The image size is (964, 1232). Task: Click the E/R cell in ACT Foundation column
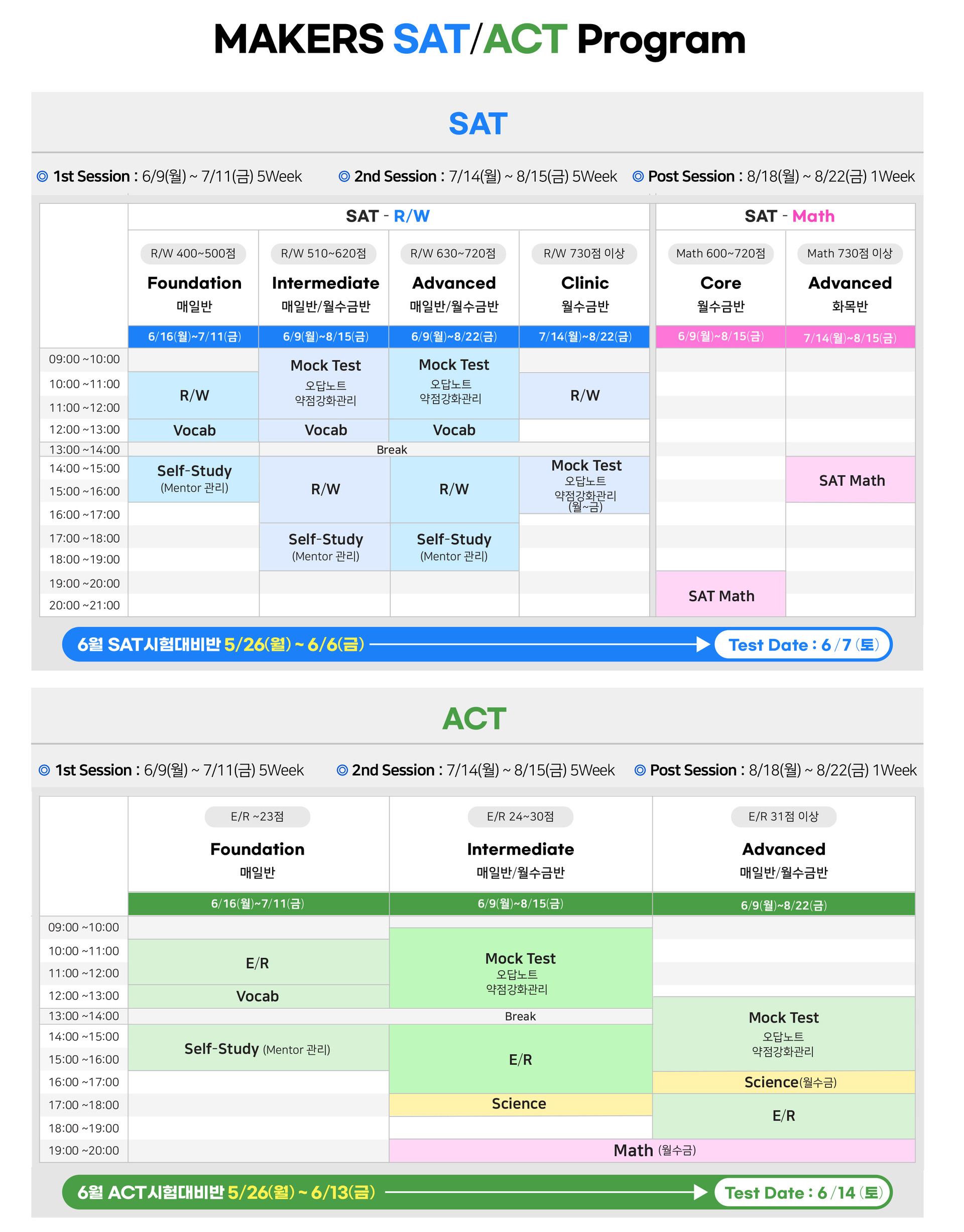pos(259,963)
